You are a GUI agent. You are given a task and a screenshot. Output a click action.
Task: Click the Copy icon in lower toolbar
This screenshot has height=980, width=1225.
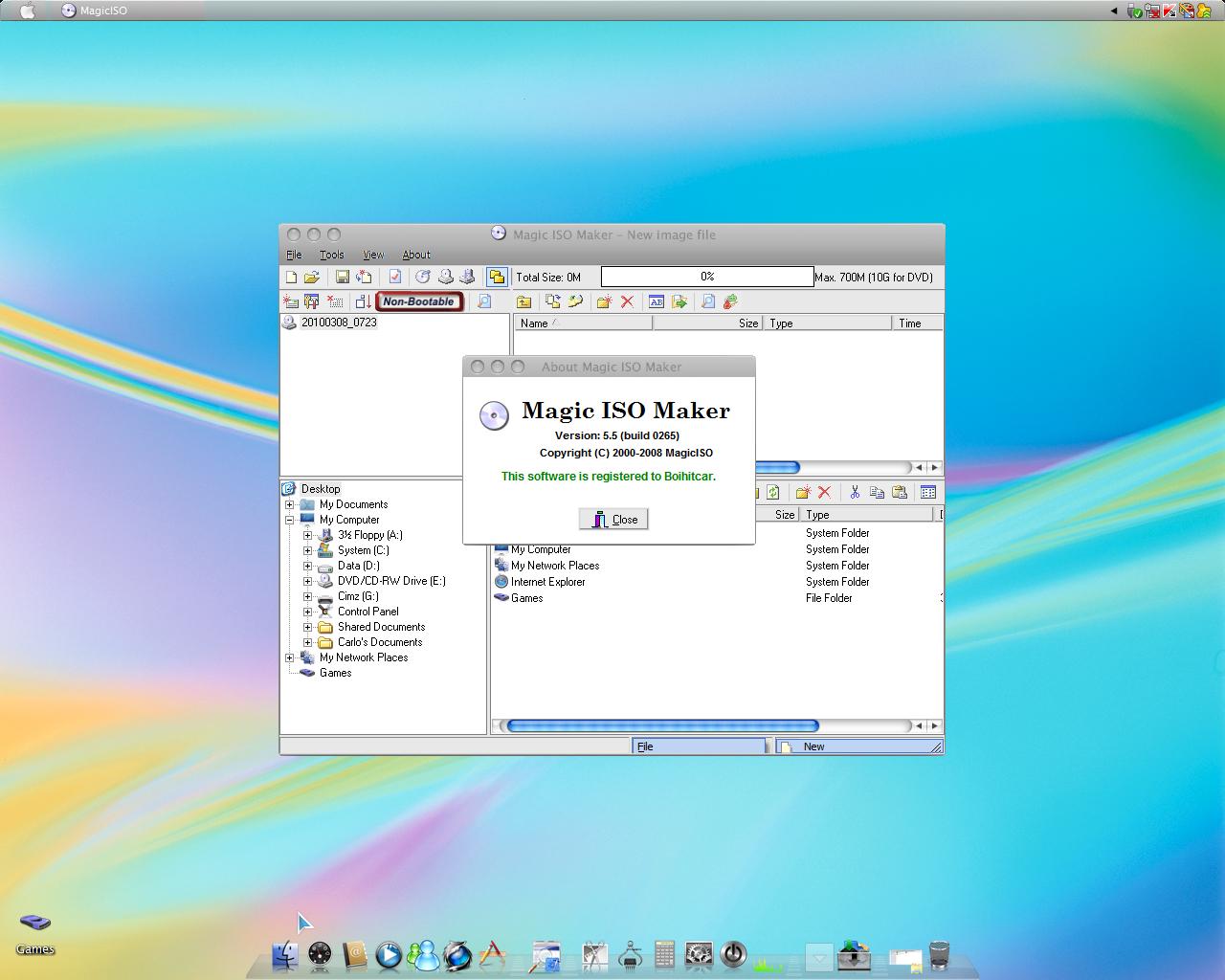877,492
